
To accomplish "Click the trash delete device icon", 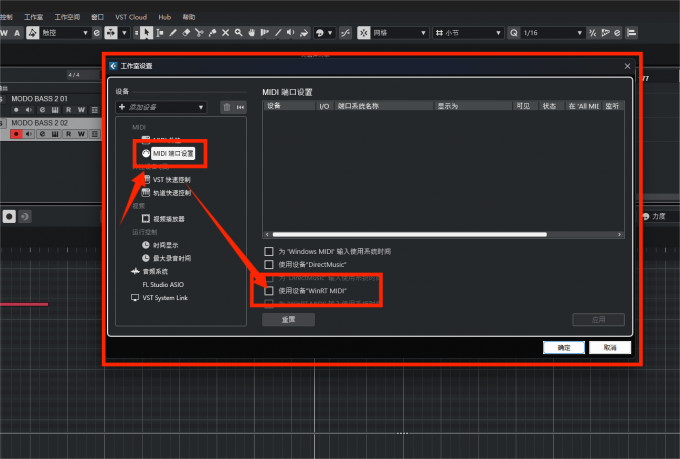I will point(227,107).
